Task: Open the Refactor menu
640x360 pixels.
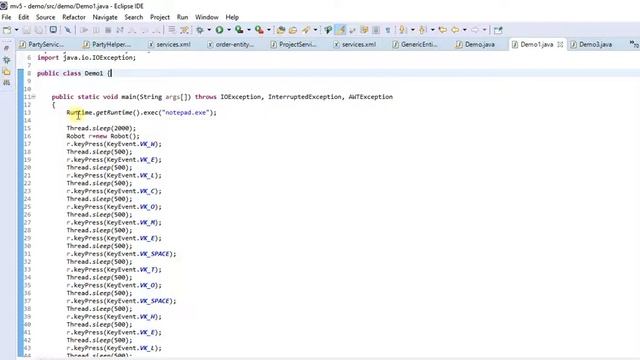Action: point(74,17)
